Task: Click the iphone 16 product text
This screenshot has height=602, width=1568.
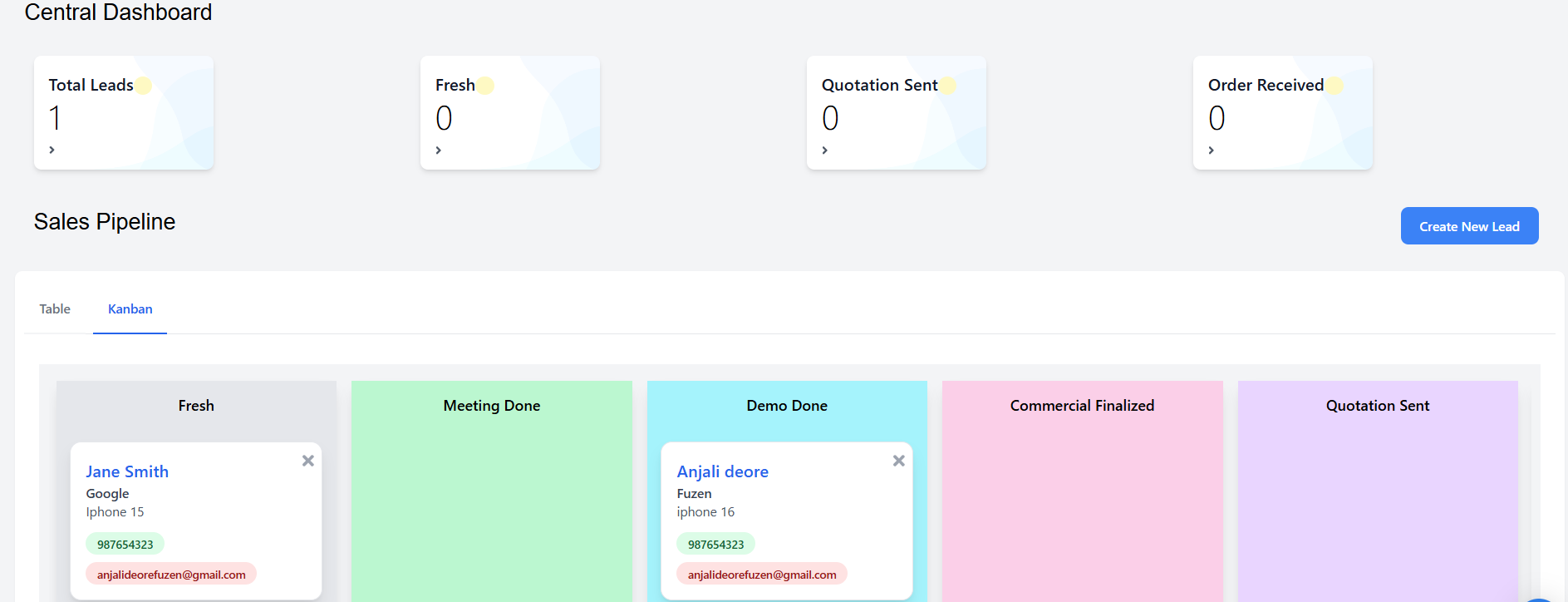Action: coord(705,512)
